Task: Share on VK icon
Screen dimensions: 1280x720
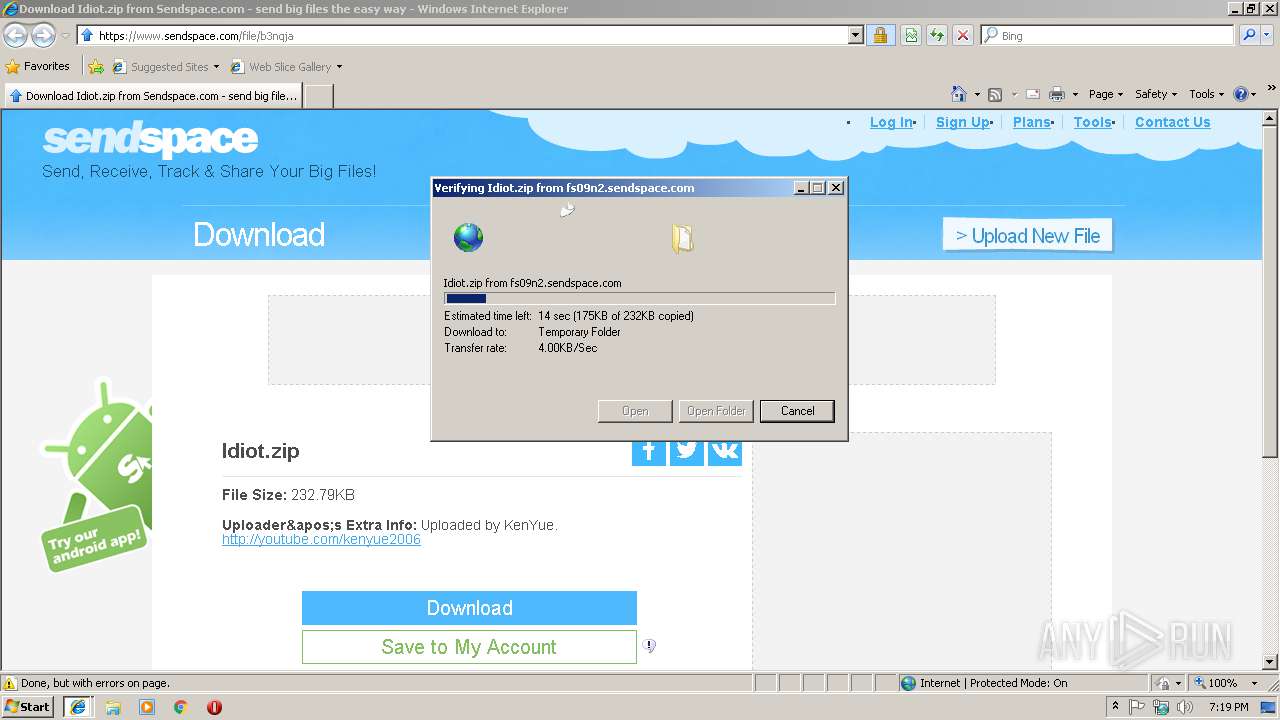Action: tap(725, 450)
